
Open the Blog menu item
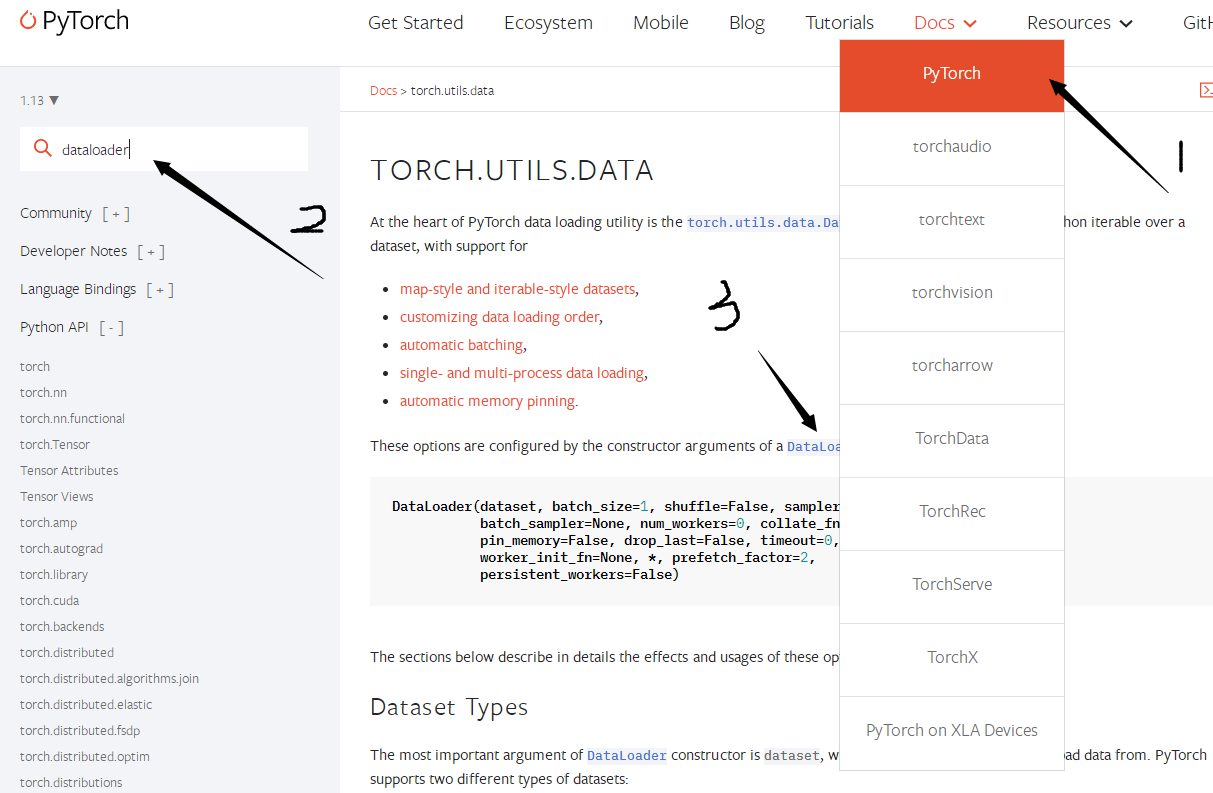click(747, 23)
